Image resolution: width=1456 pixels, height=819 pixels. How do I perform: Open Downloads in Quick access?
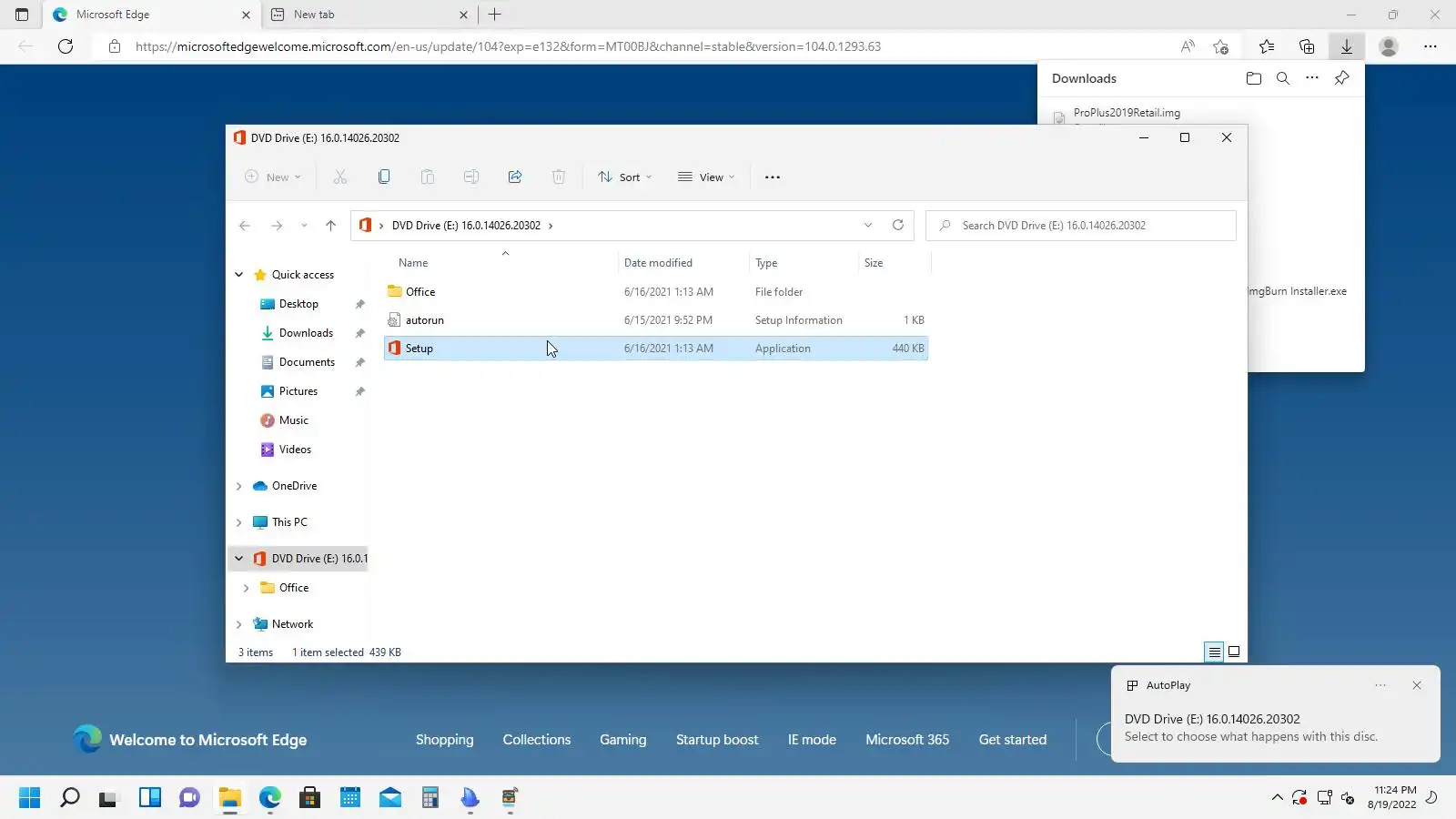[x=306, y=333]
